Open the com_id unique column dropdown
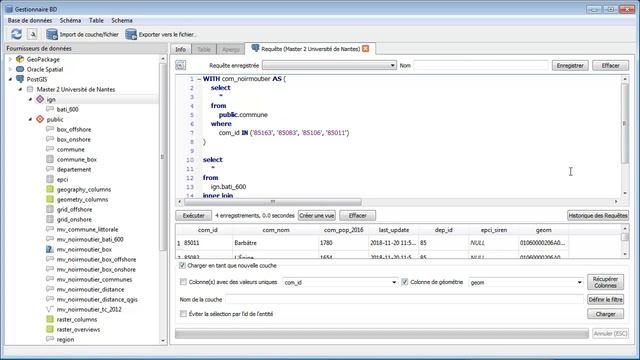The width and height of the screenshot is (640, 360). tap(340, 282)
